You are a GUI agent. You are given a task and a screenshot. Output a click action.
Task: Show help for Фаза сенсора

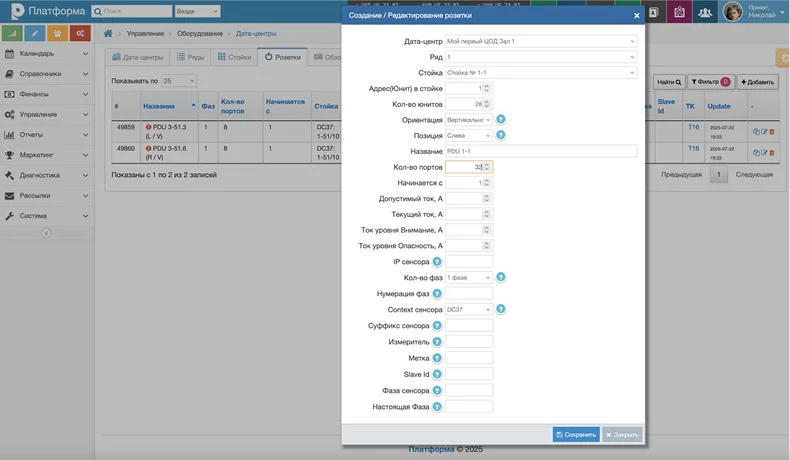tap(437, 390)
